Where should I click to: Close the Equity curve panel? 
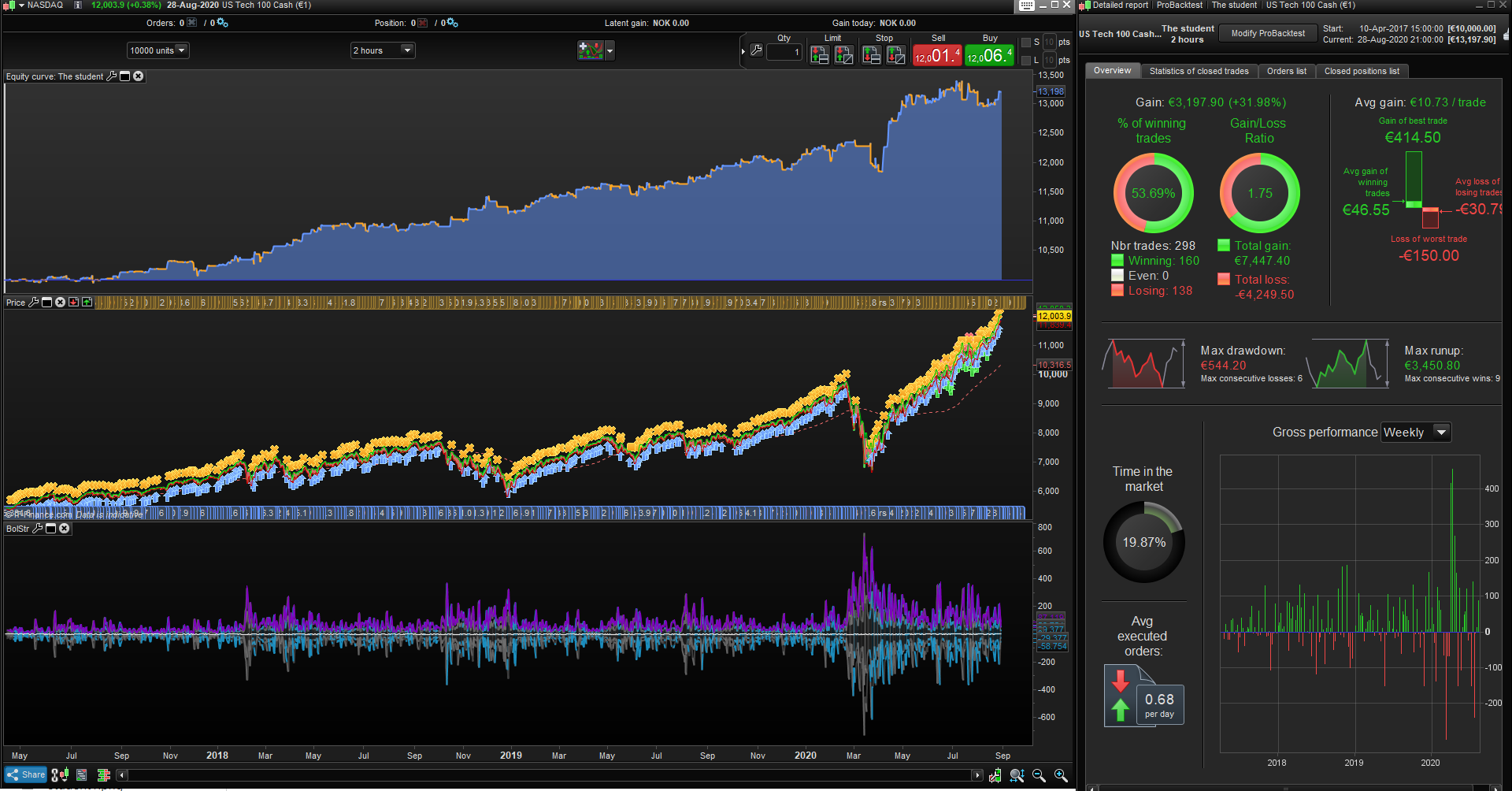[139, 76]
